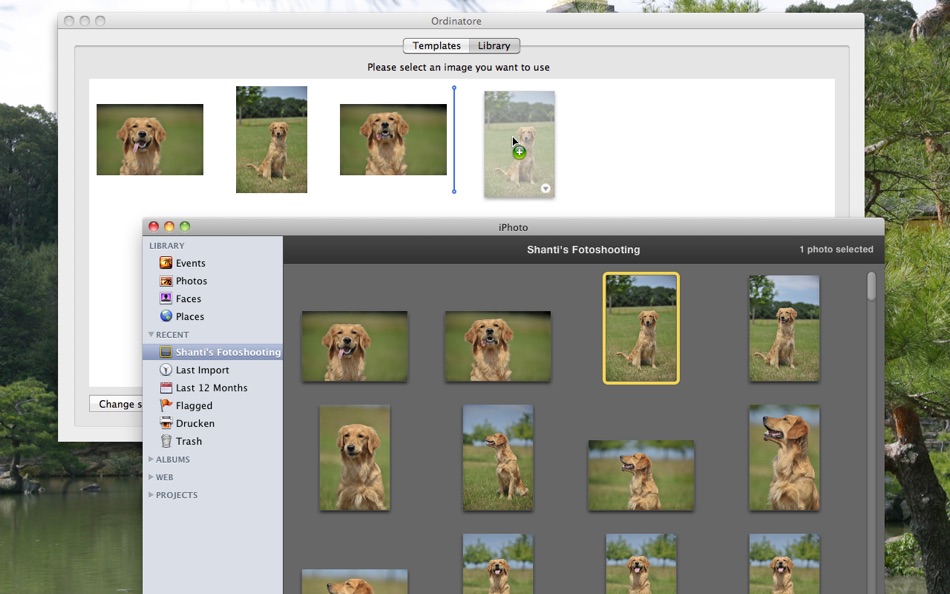
Task: Select landscape dog profile photo, second row
Action: (641, 475)
